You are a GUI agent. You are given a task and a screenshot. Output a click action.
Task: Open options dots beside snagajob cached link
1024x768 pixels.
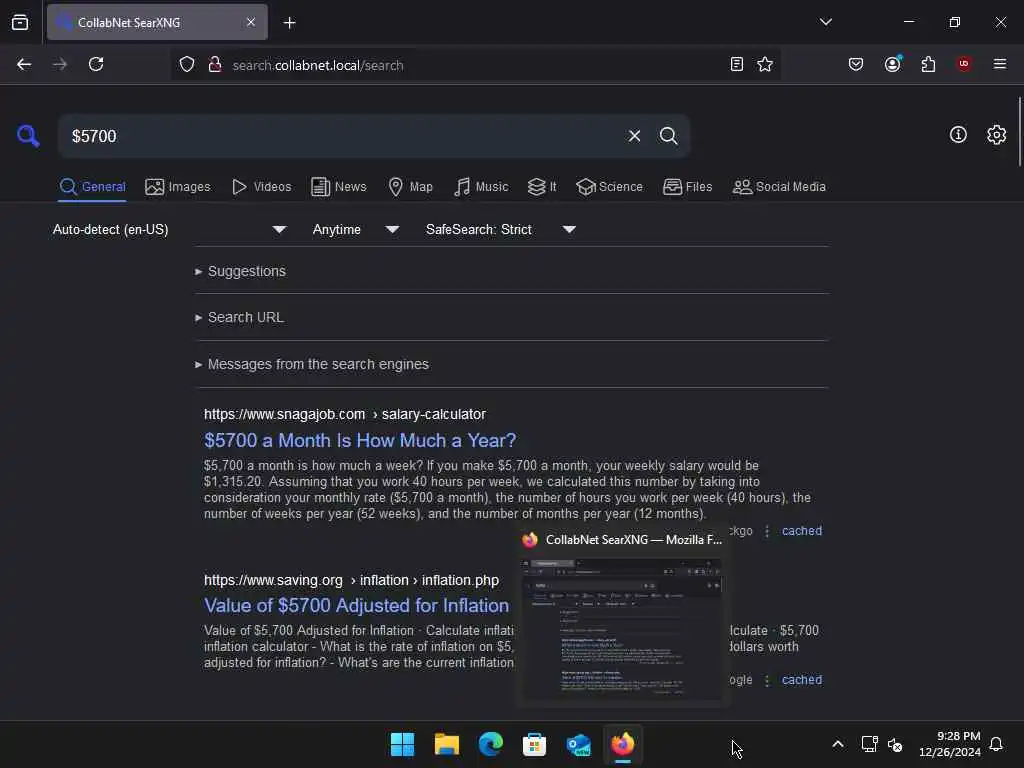click(x=767, y=531)
